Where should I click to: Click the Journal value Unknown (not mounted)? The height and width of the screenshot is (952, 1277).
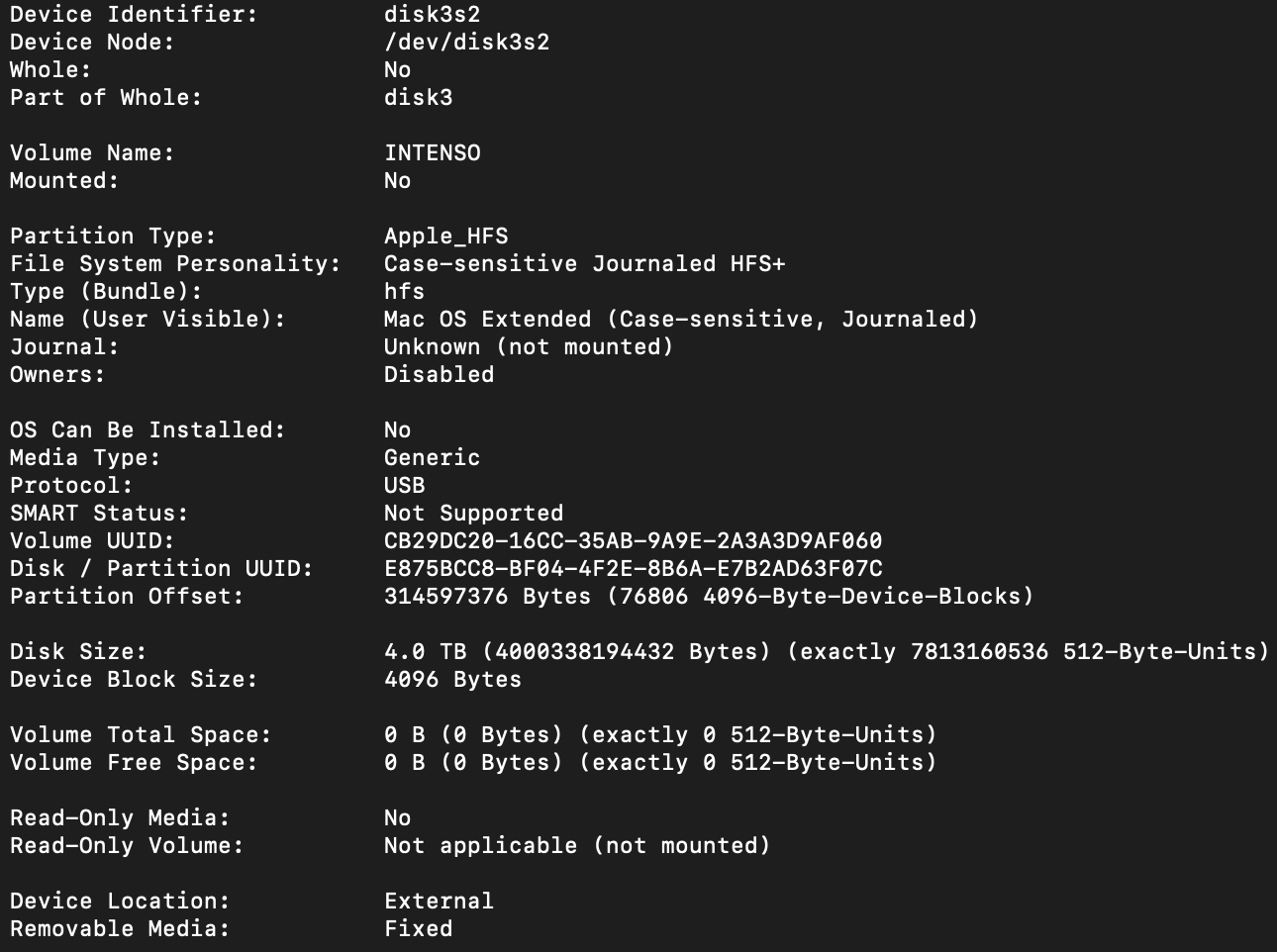tap(529, 347)
